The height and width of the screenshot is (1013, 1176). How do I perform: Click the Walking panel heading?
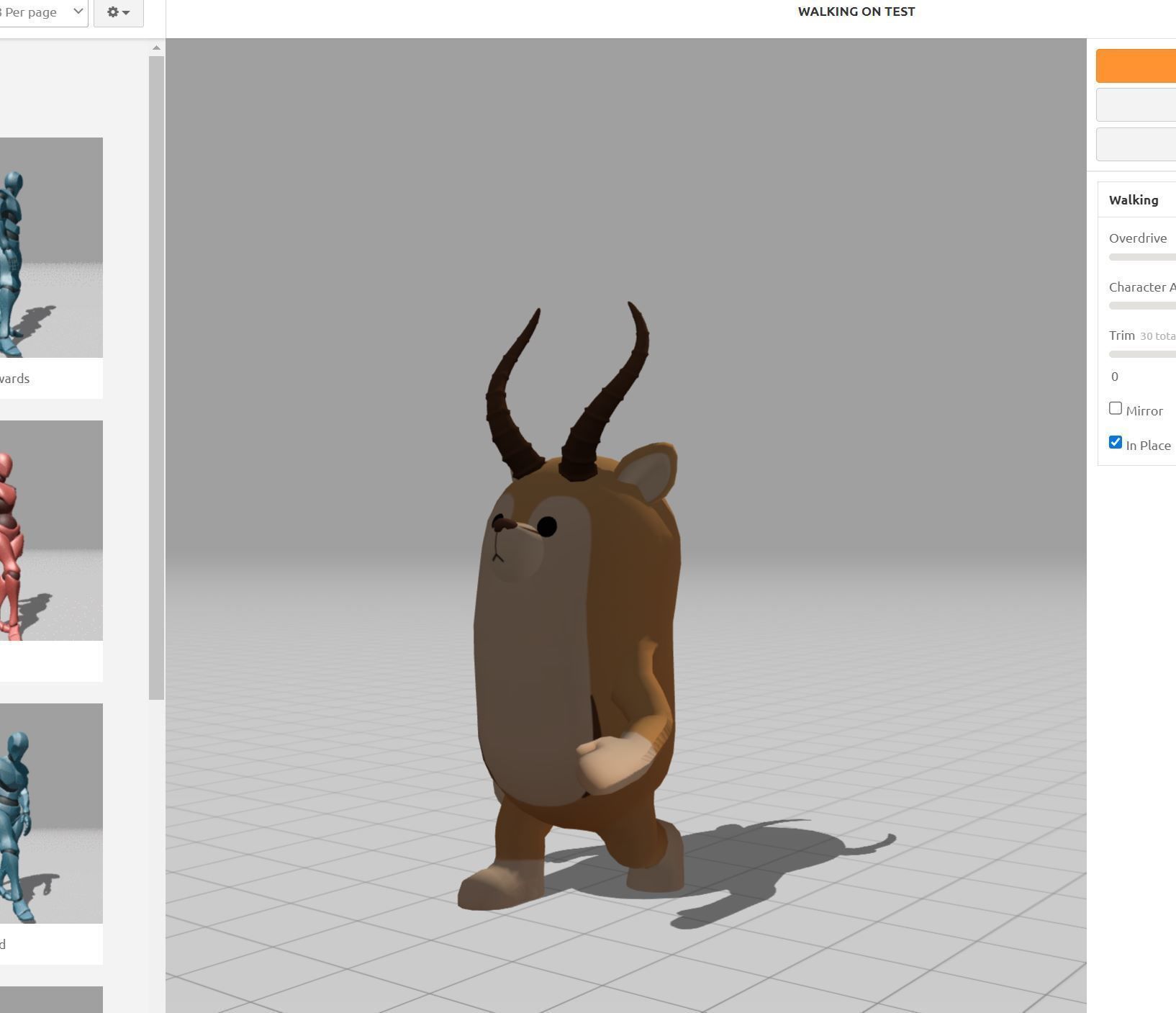[1134, 200]
